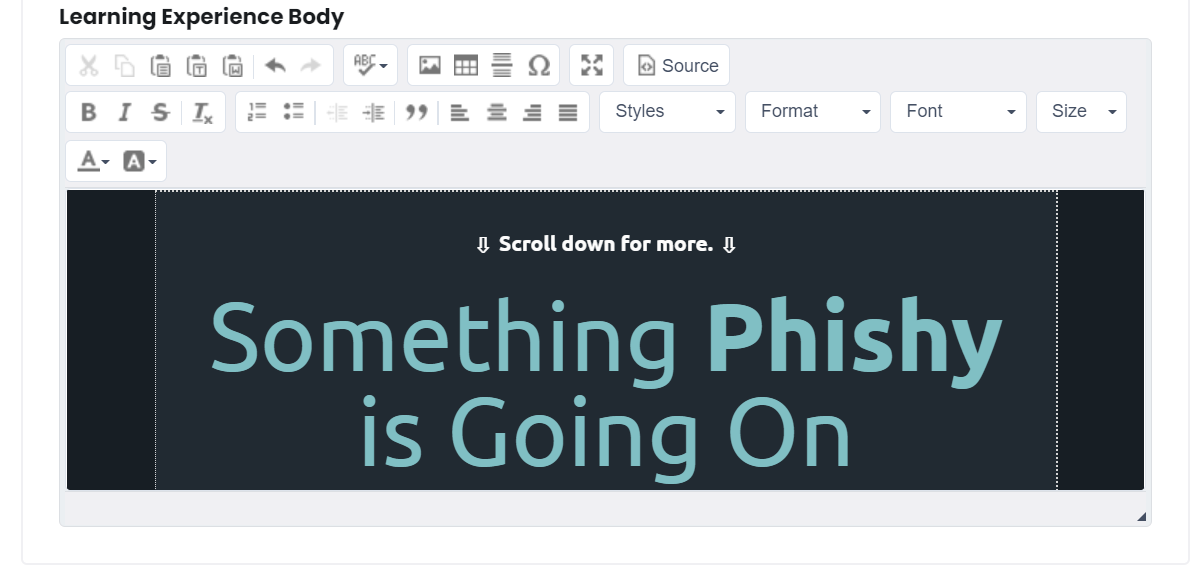Open the background color picker
The width and height of the screenshot is (1201, 582).
[139, 161]
